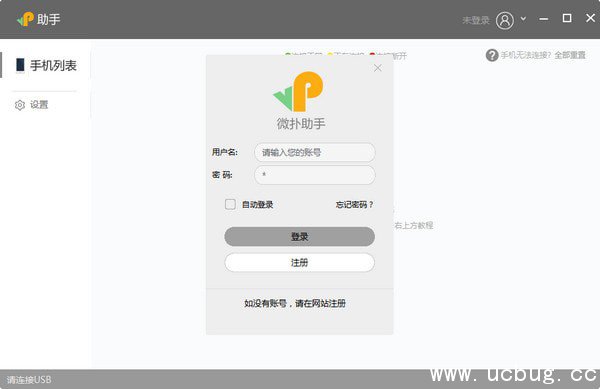Click the settings gear icon

[20, 105]
